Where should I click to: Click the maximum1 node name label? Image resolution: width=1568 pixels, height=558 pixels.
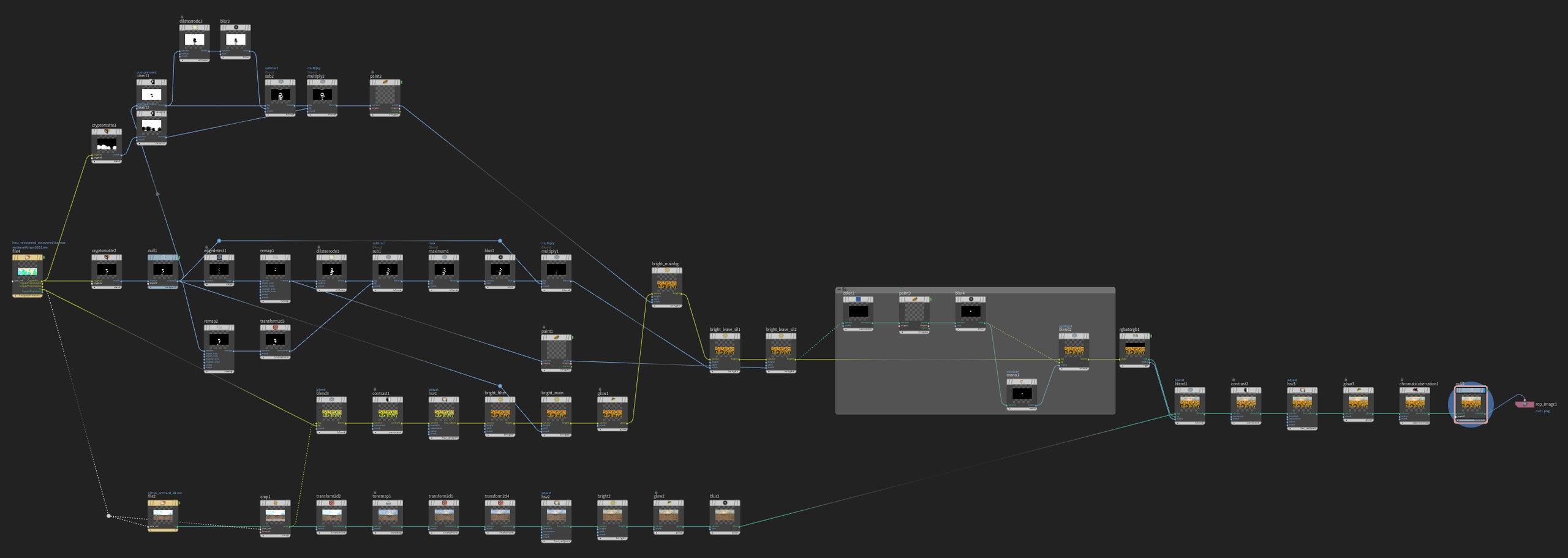coord(439,251)
